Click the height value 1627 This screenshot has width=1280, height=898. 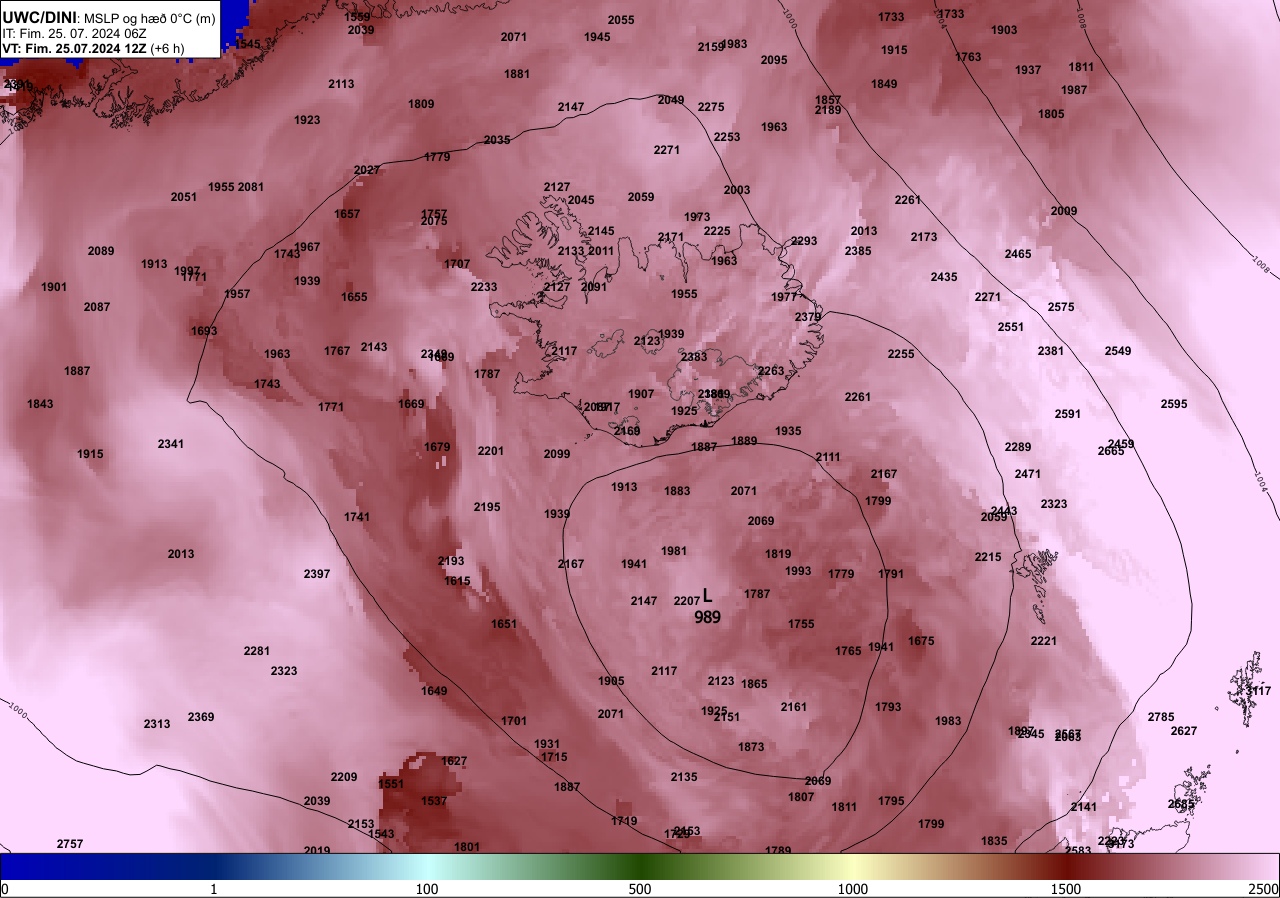pyautogui.click(x=454, y=761)
